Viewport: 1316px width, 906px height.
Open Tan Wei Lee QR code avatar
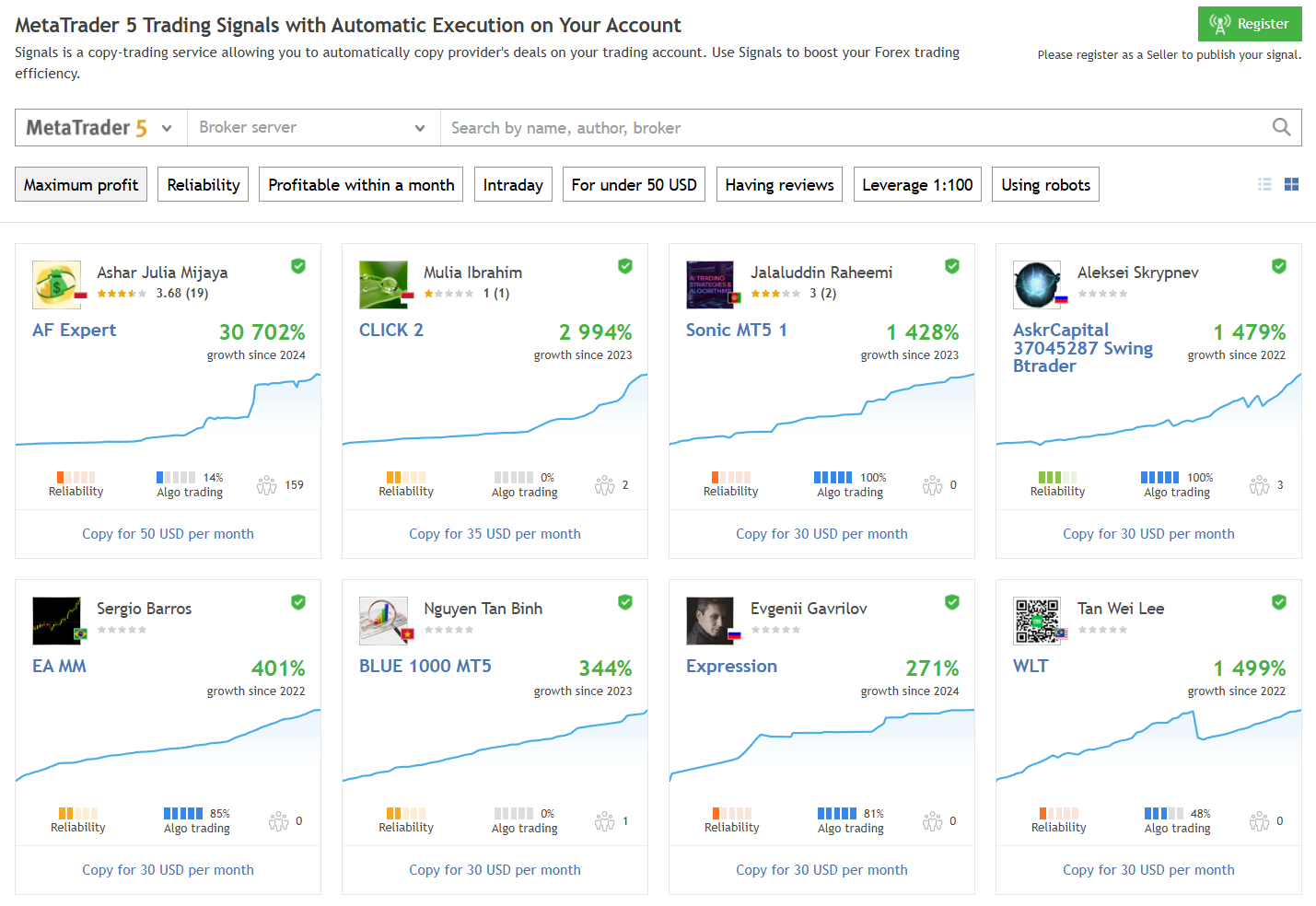pos(1037,621)
